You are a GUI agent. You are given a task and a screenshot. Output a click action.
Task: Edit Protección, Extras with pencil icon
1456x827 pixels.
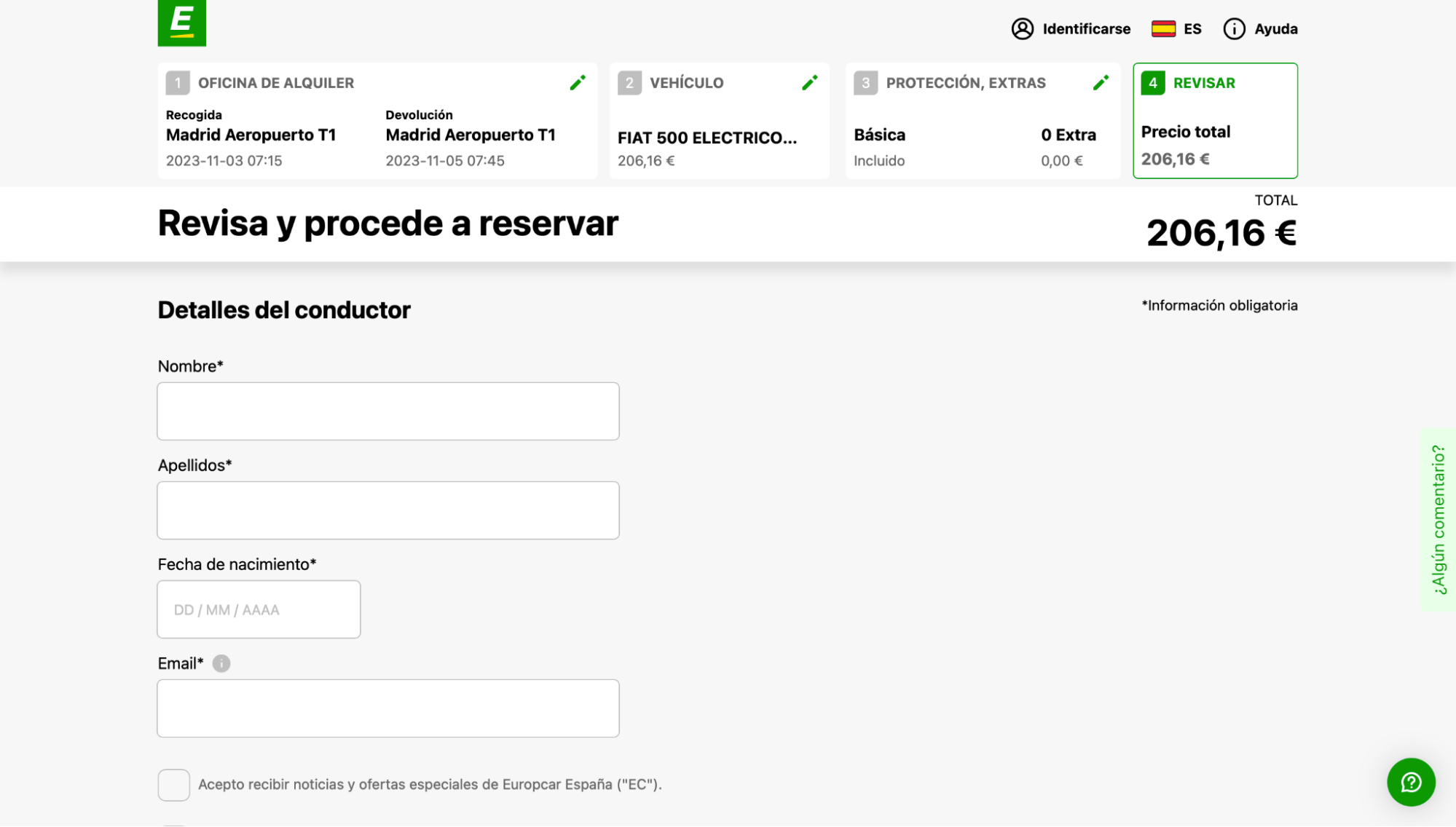click(x=1101, y=83)
